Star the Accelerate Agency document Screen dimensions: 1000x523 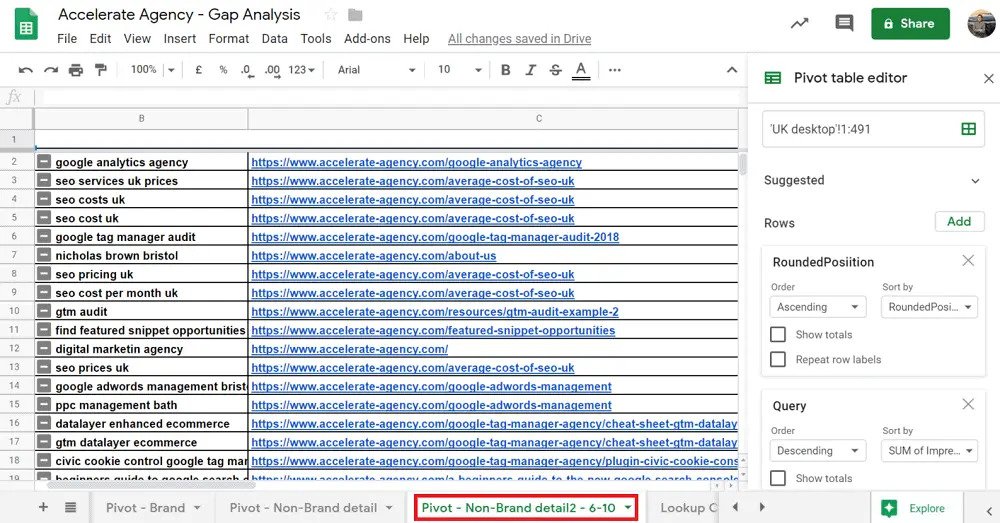coord(330,15)
